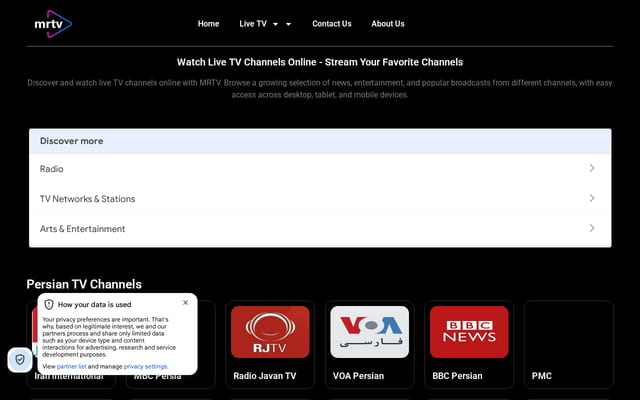Open the Radio Javan TV channel logo

tap(270, 332)
